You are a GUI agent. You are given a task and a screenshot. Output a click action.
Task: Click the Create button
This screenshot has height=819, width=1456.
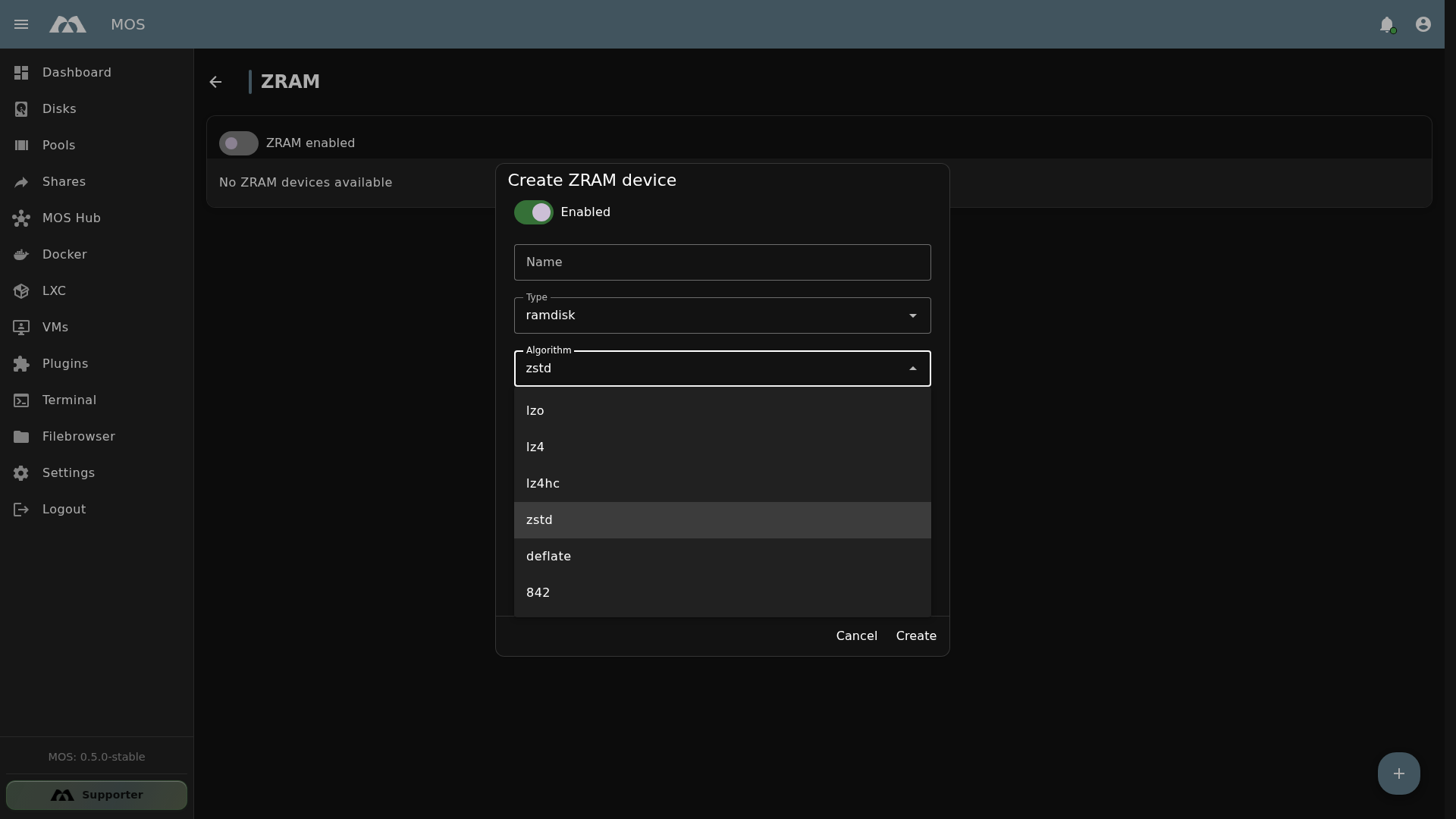916,636
